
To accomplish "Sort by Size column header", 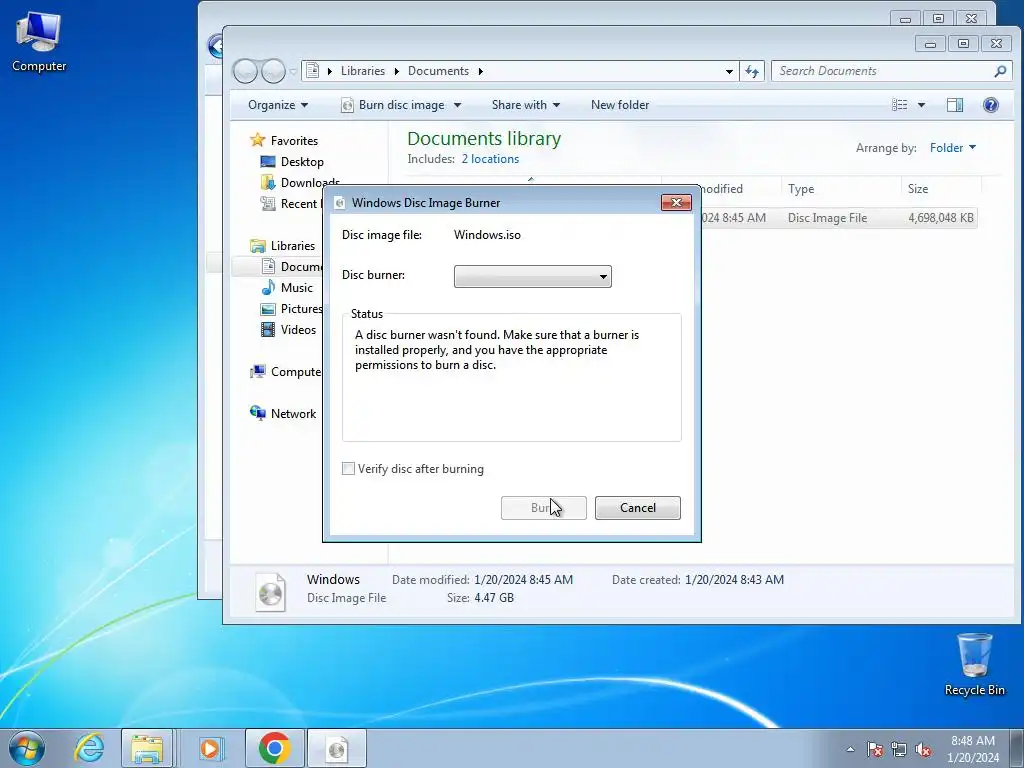I will (x=940, y=189).
